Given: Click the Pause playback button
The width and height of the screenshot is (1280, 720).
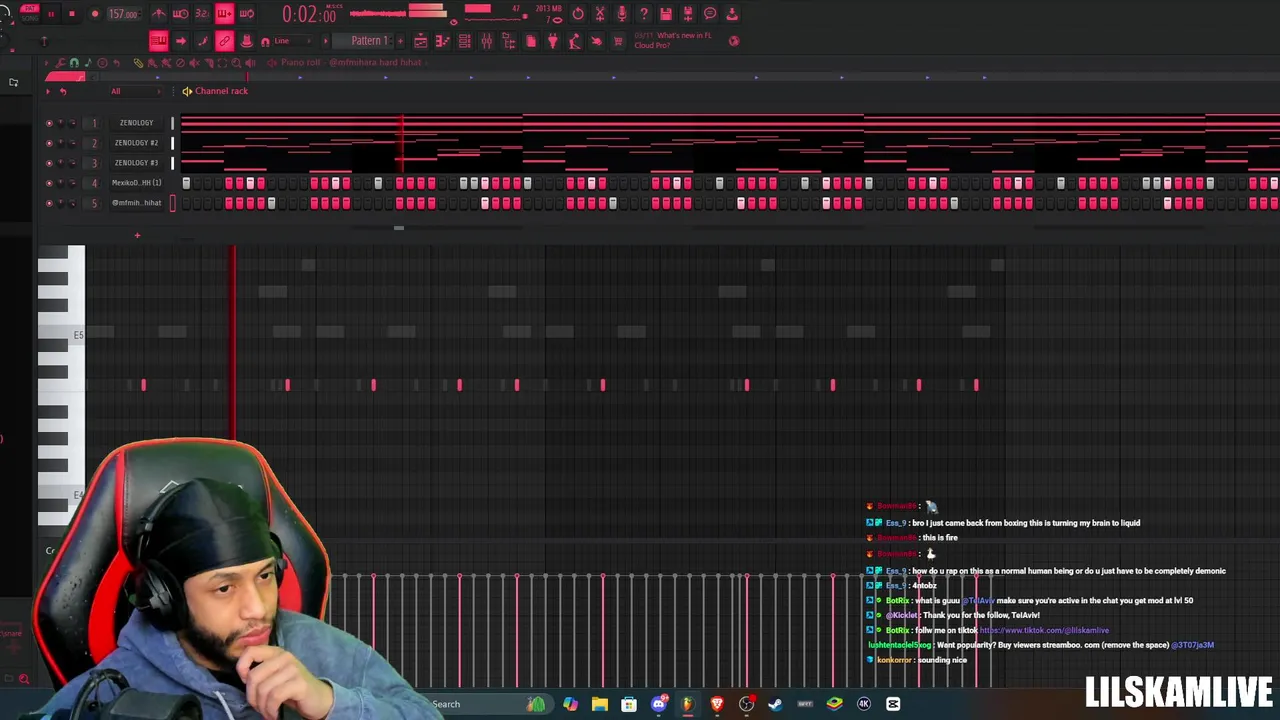Looking at the screenshot, I should 50,14.
